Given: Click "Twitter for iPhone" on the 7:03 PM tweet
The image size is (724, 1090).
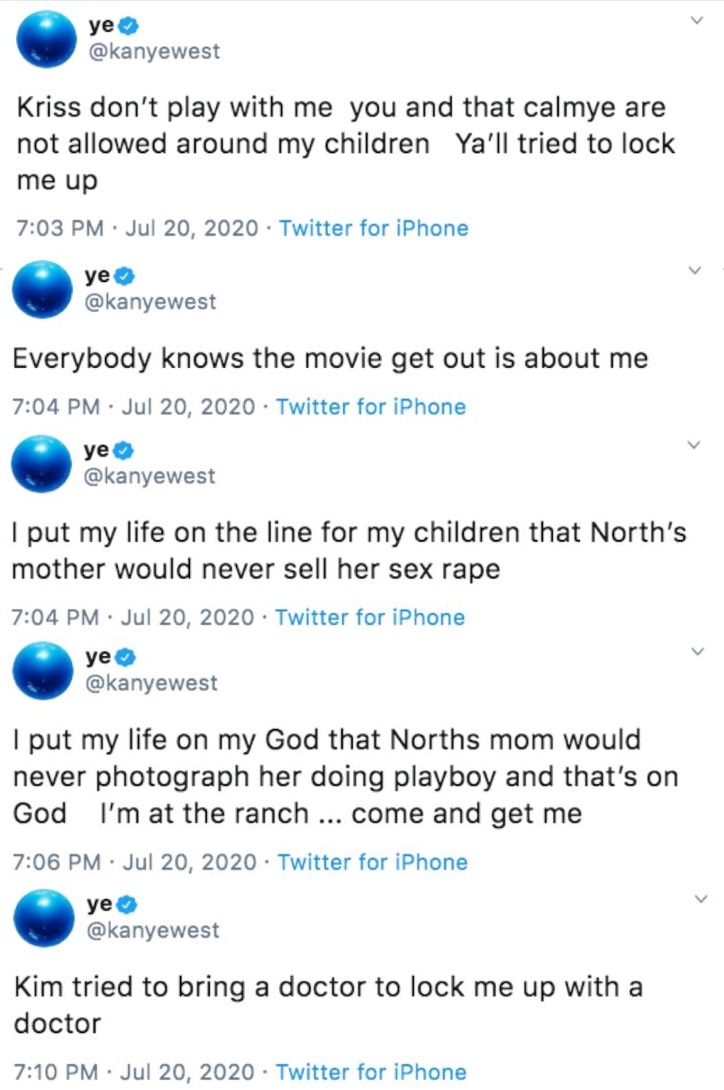Looking at the screenshot, I should tap(374, 228).
